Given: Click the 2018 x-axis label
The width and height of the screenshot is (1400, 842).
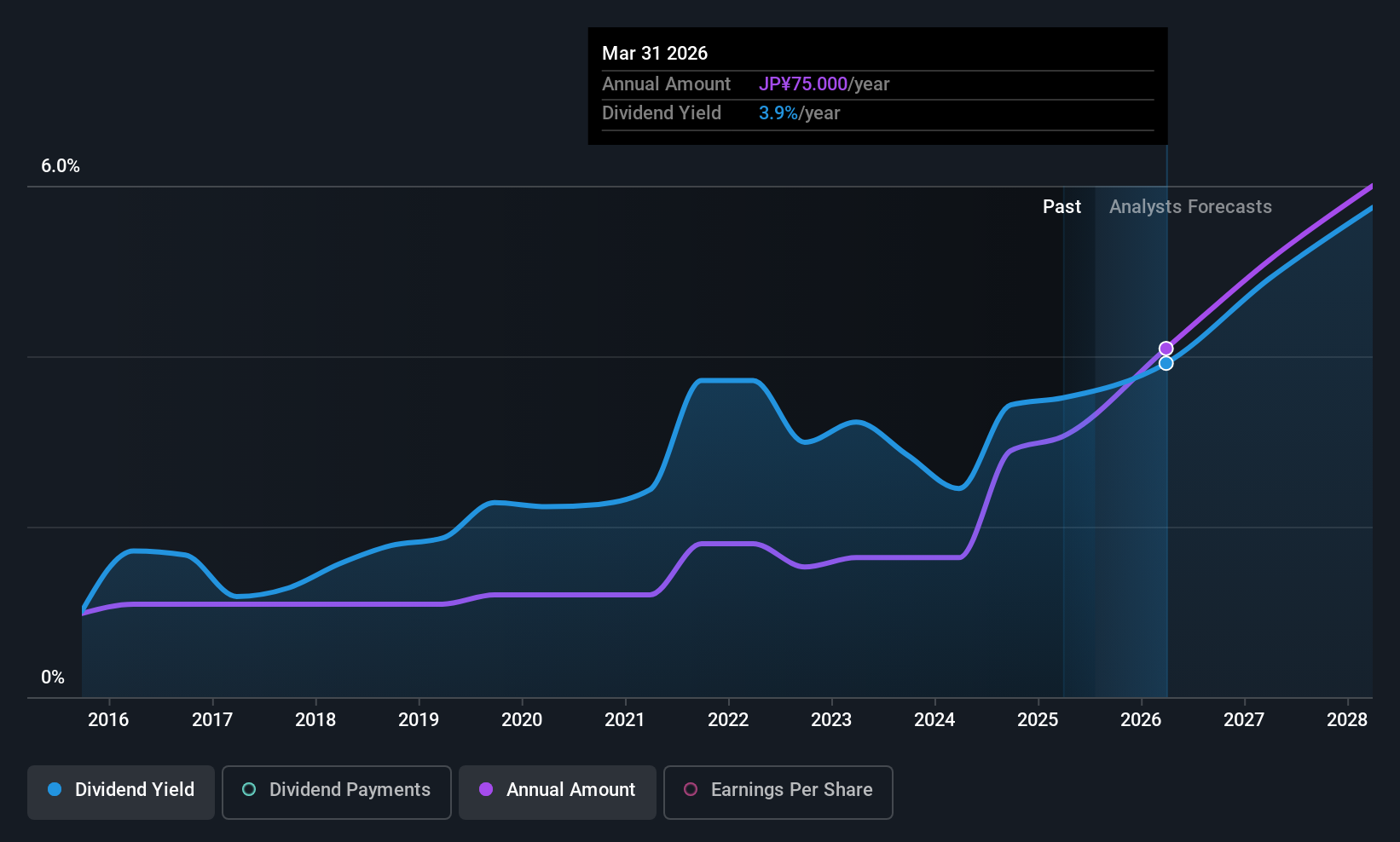Looking at the screenshot, I should click(315, 720).
